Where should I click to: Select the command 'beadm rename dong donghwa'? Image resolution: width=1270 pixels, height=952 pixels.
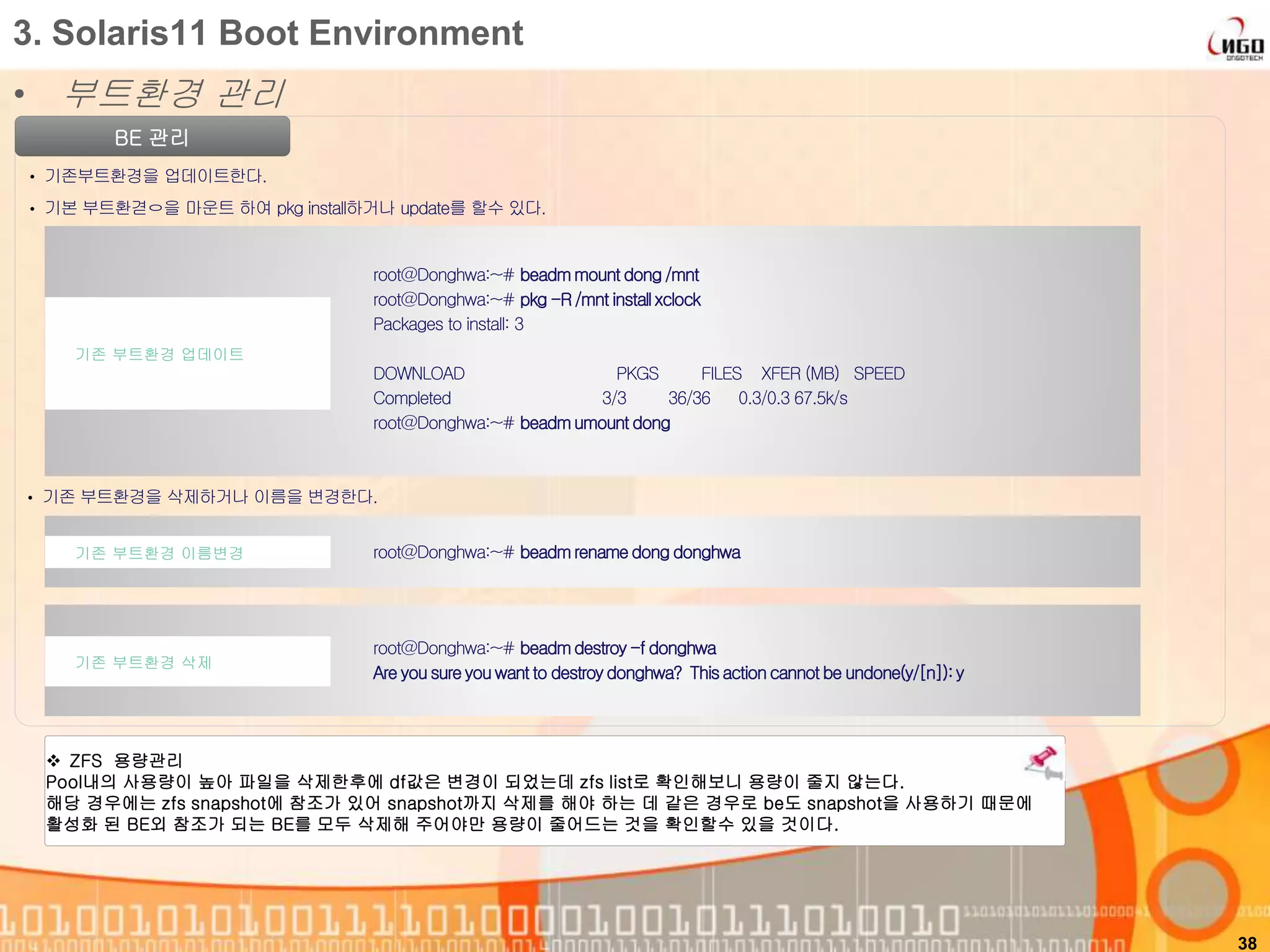pyautogui.click(x=630, y=552)
